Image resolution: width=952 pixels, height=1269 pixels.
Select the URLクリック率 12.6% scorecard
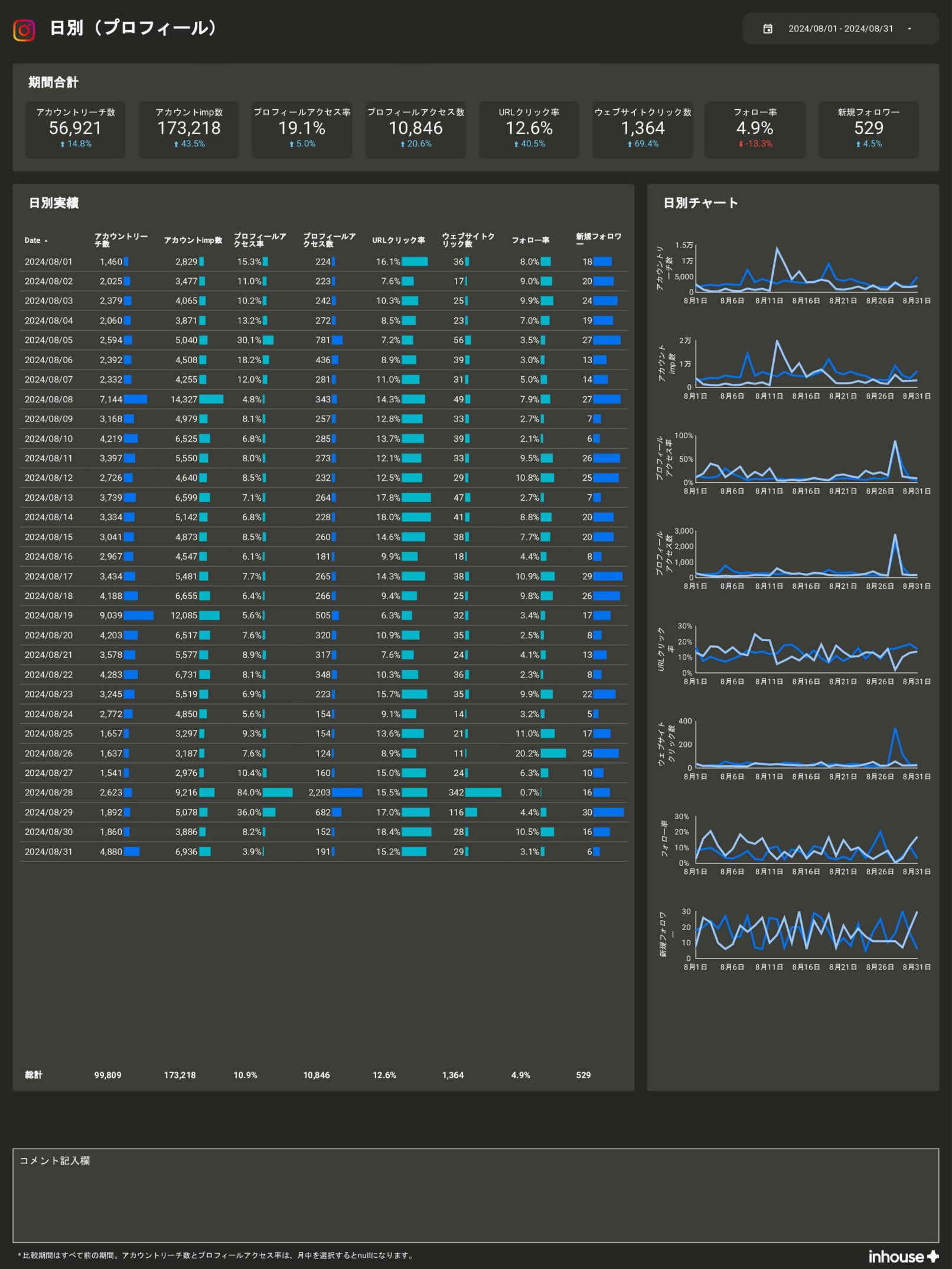coord(529,129)
